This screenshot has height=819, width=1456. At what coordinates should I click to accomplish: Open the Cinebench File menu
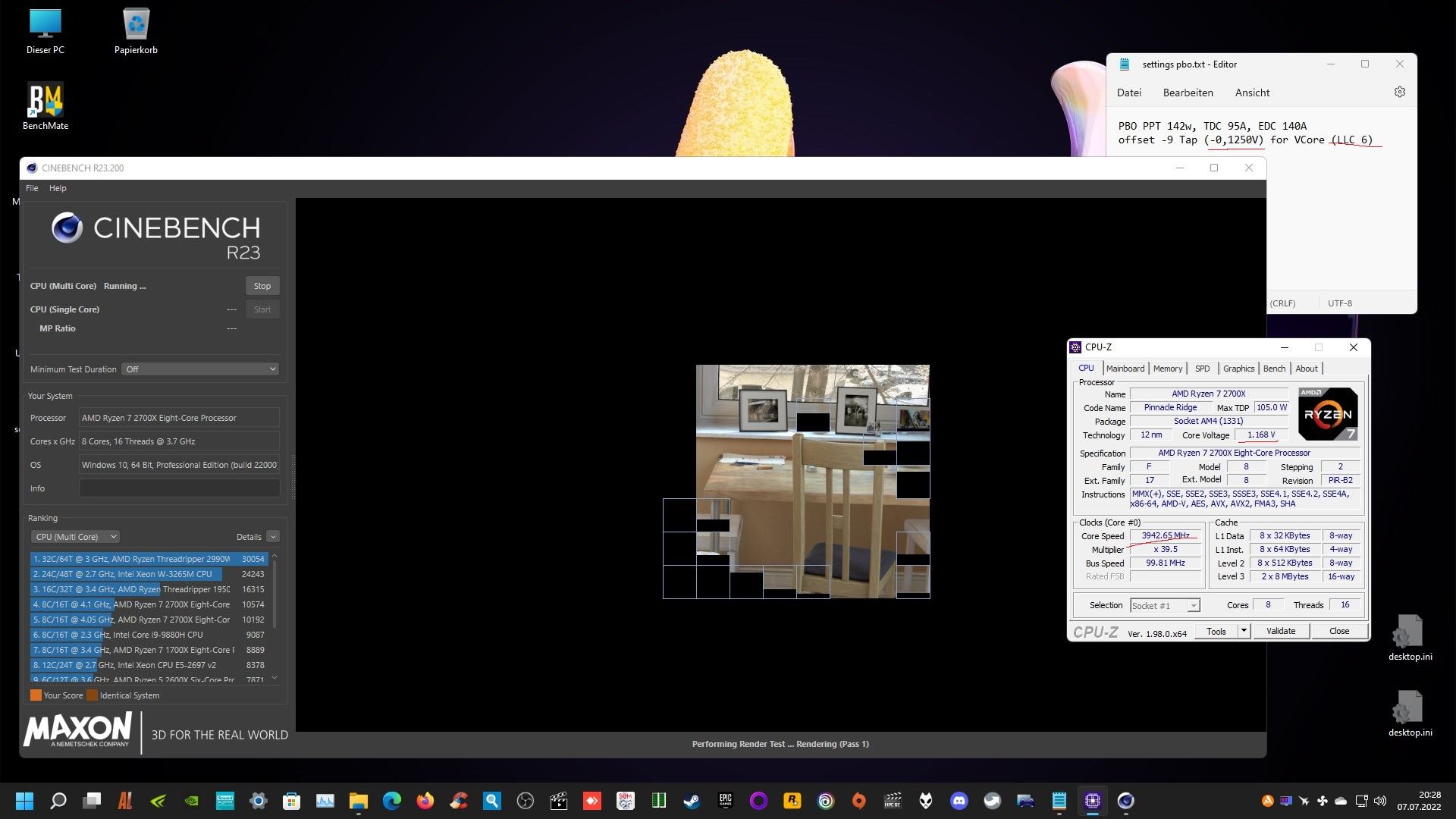[x=32, y=188]
